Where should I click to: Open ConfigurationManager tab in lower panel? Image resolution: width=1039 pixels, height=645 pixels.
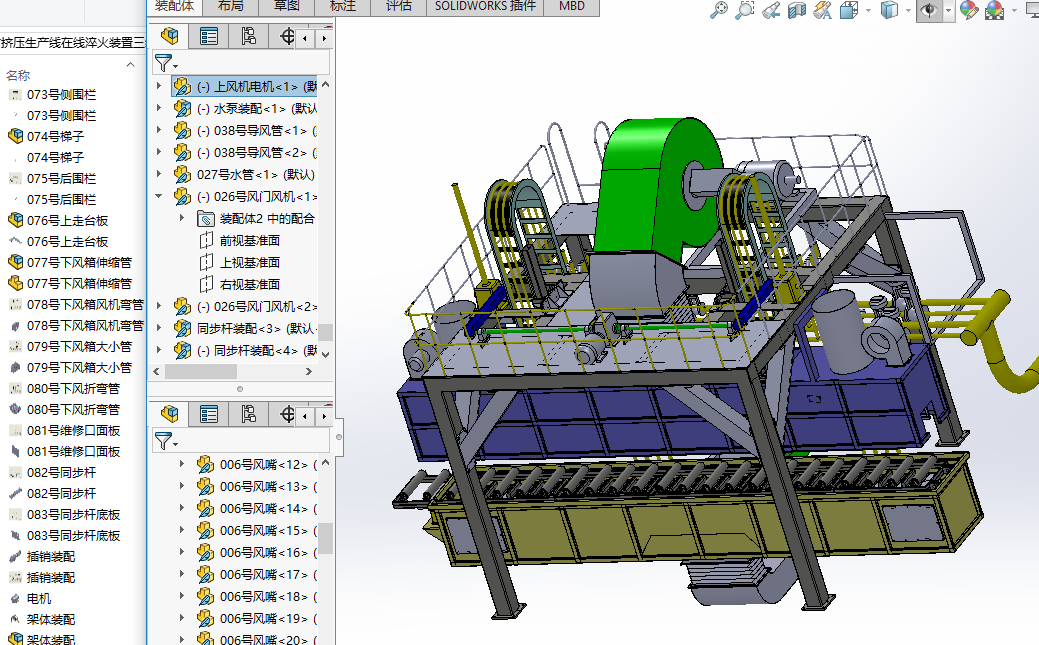(x=248, y=414)
